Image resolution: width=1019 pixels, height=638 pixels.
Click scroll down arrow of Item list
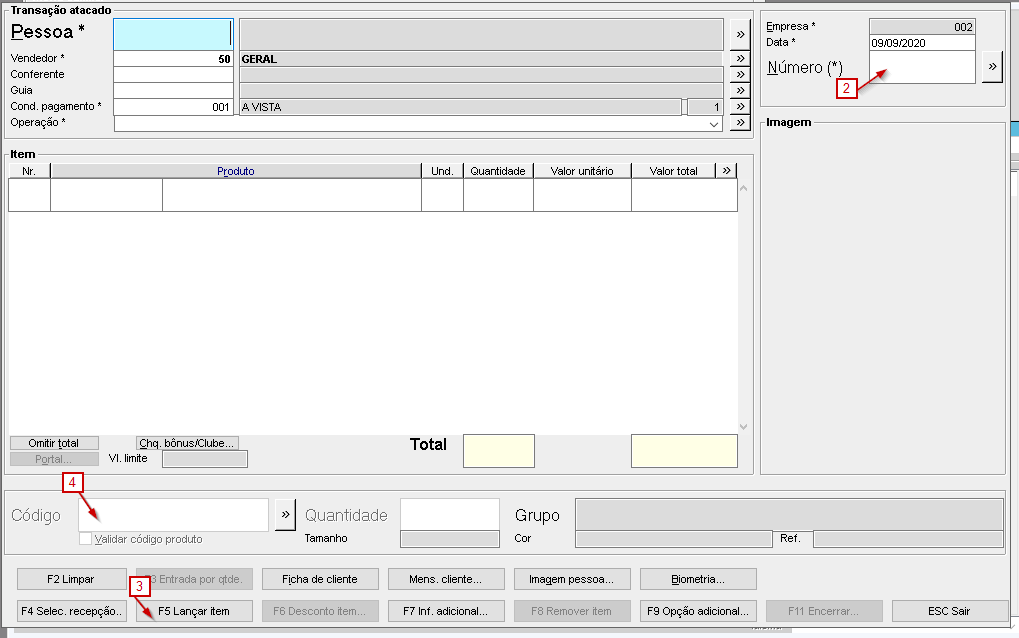coord(743,427)
